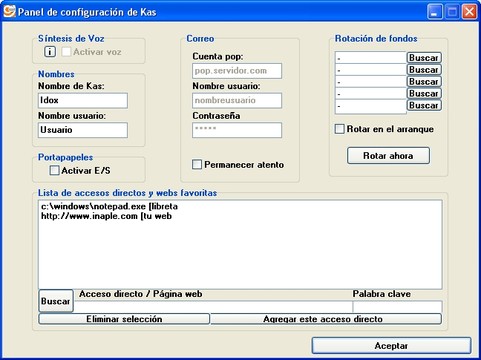
Task: Focus the Palabra clave field
Action: (398, 307)
